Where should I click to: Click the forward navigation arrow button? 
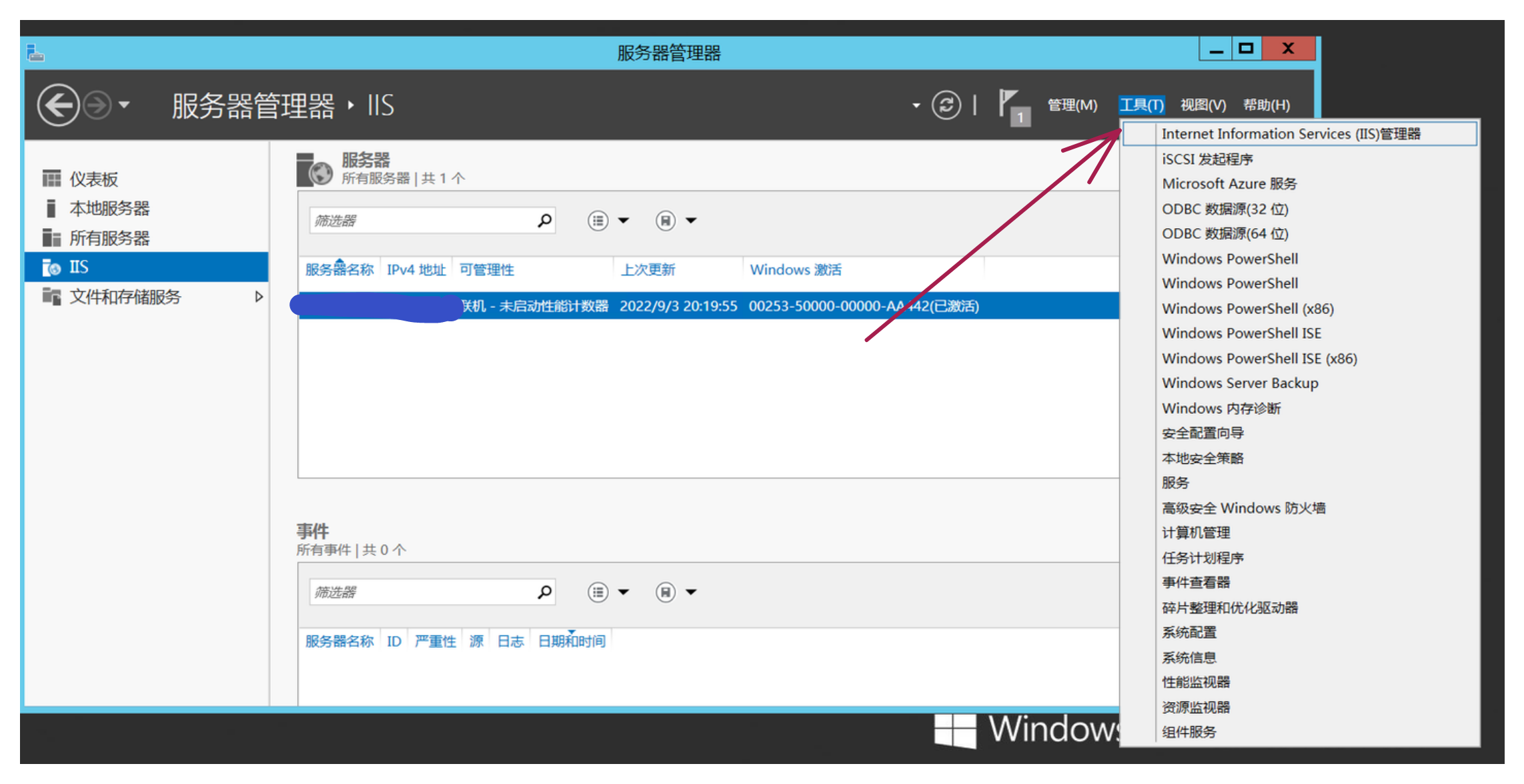pyautogui.click(x=98, y=105)
